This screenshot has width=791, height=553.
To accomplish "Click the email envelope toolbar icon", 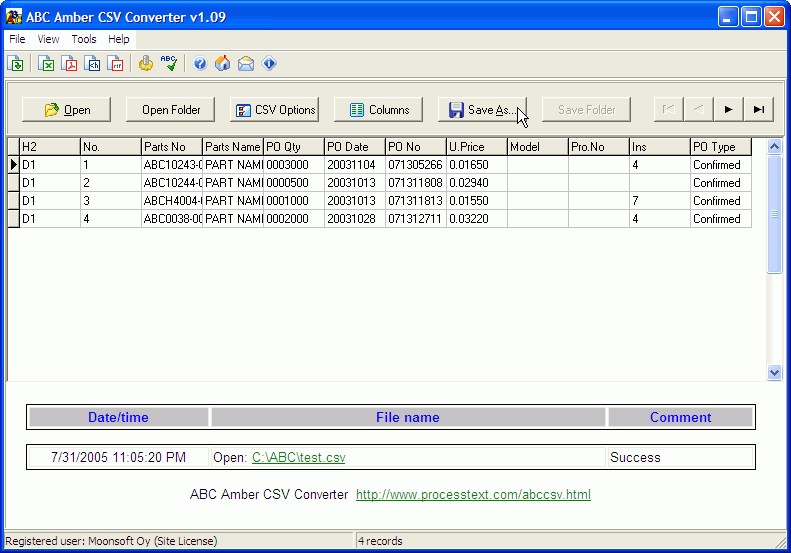I will tap(245, 64).
